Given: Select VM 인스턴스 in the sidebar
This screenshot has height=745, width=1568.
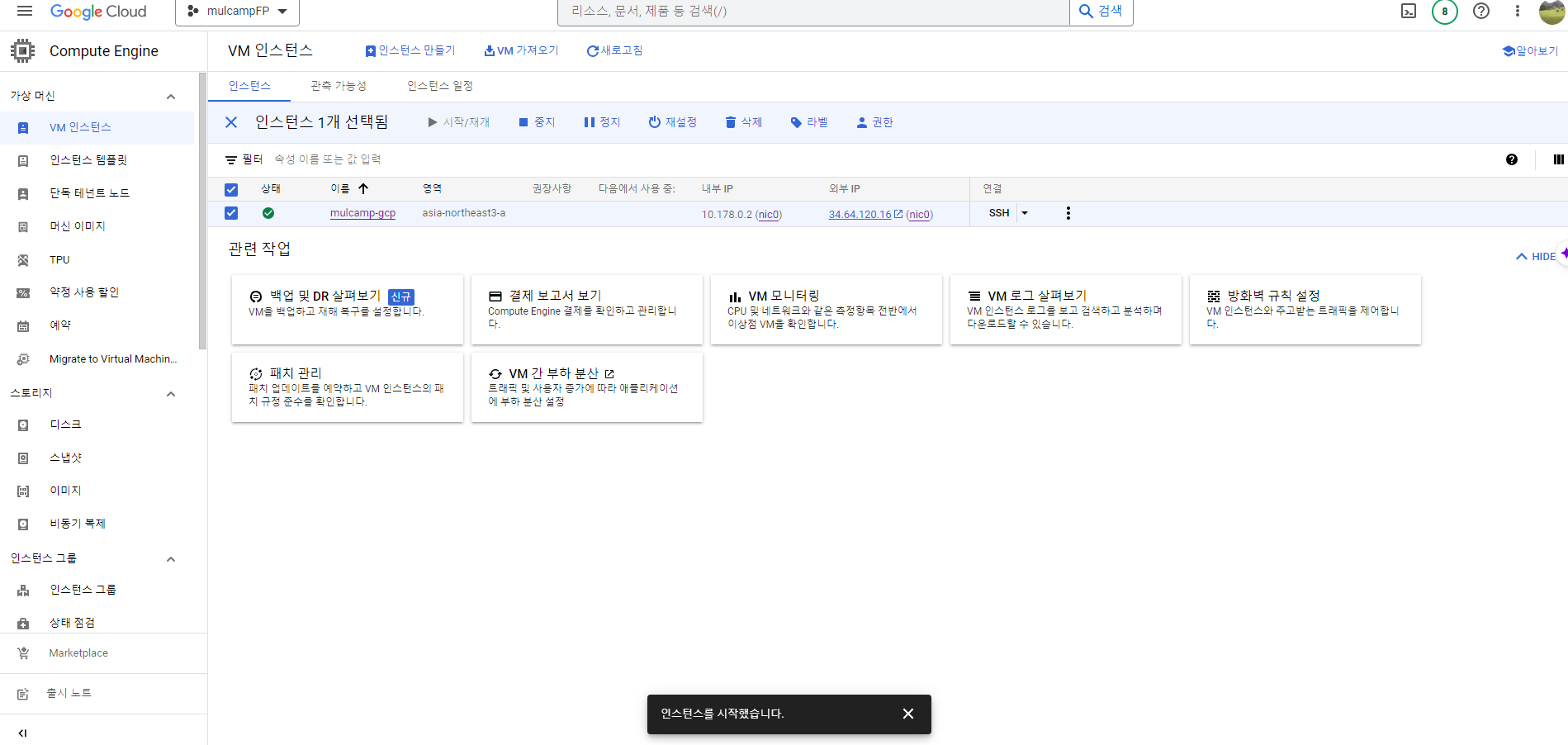Looking at the screenshot, I should [97, 127].
